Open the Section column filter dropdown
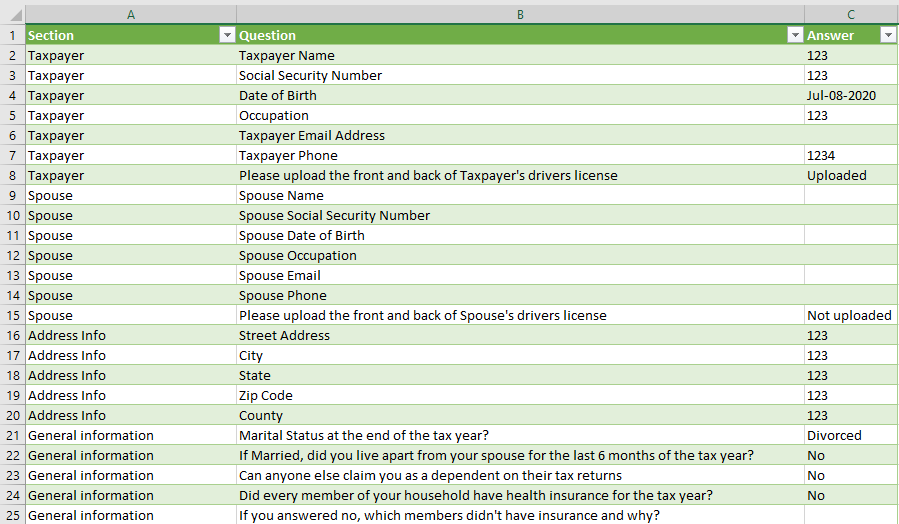The height and width of the screenshot is (524, 899). 226,35
